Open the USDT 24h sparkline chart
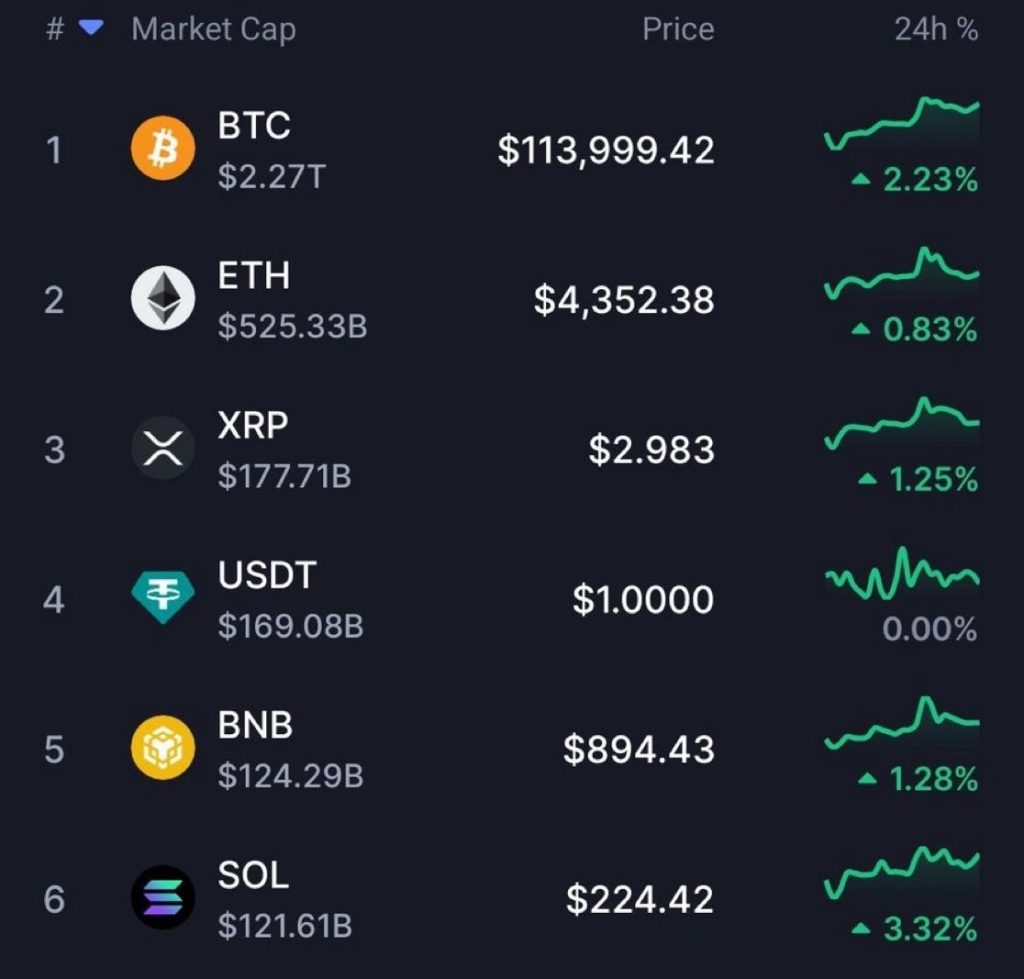The width and height of the screenshot is (1024, 979). tap(901, 572)
